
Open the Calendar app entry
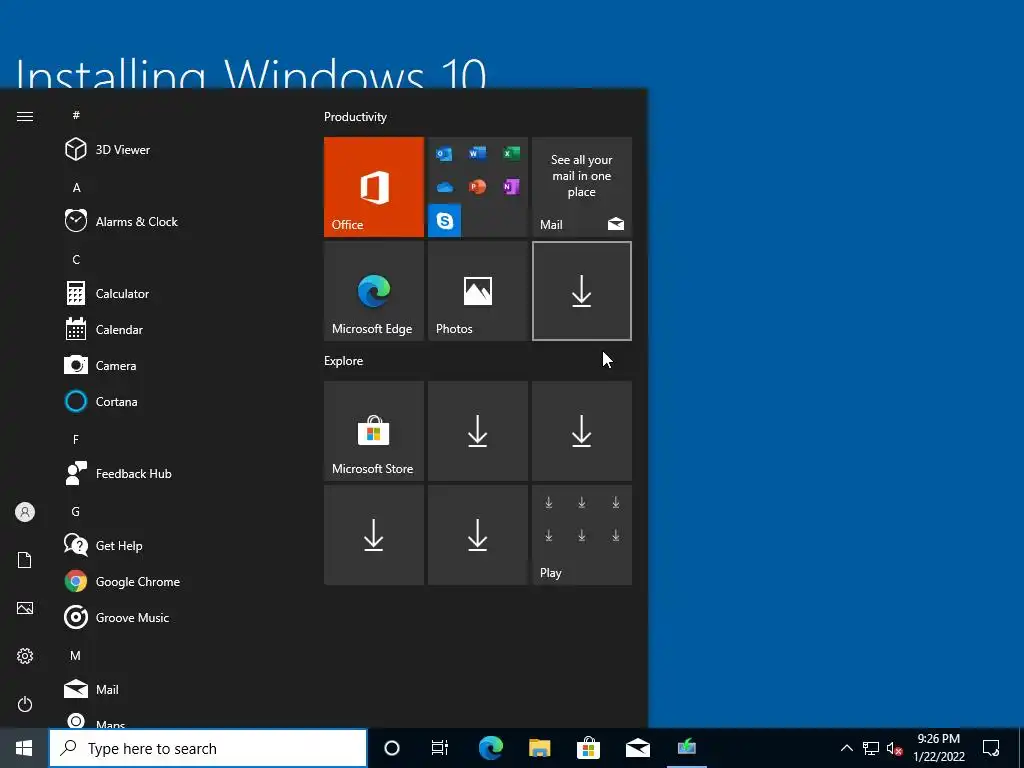[176, 329]
